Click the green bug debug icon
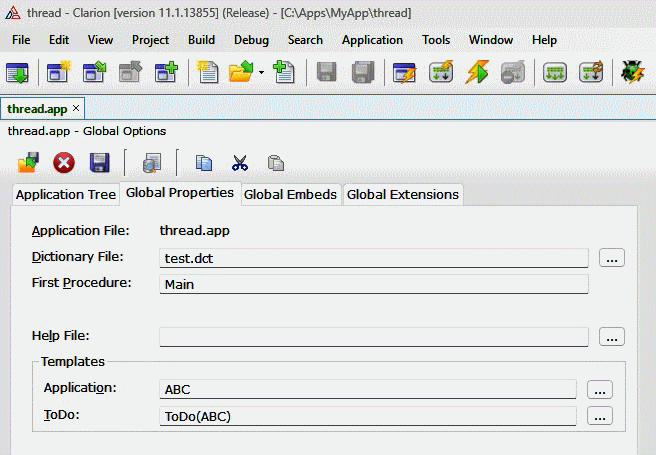The width and height of the screenshot is (656, 455). [632, 73]
